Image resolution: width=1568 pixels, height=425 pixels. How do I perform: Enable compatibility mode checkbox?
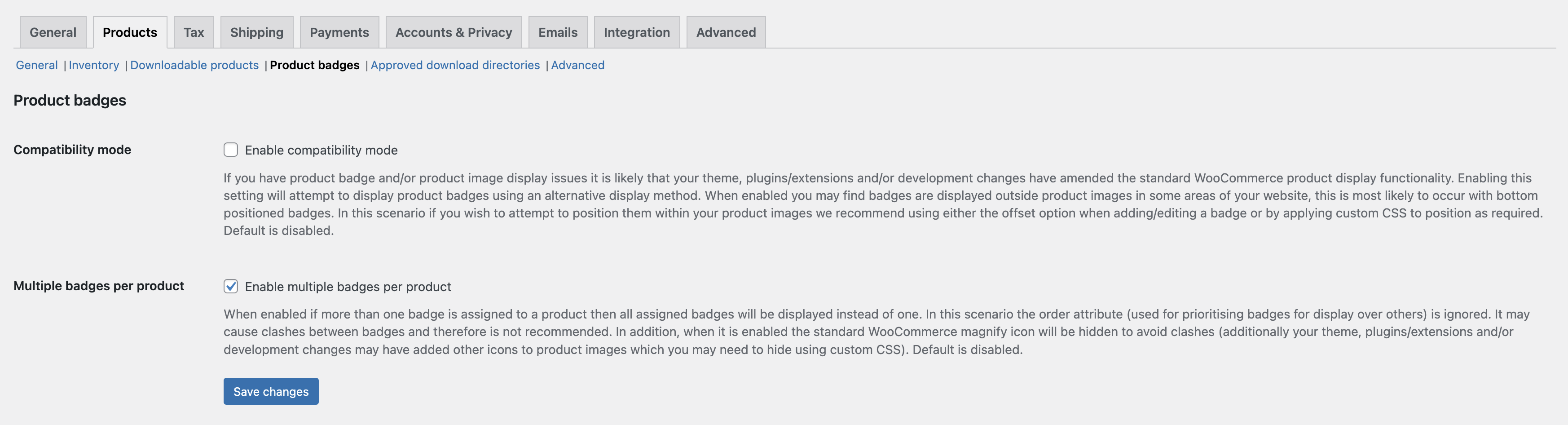pos(231,150)
